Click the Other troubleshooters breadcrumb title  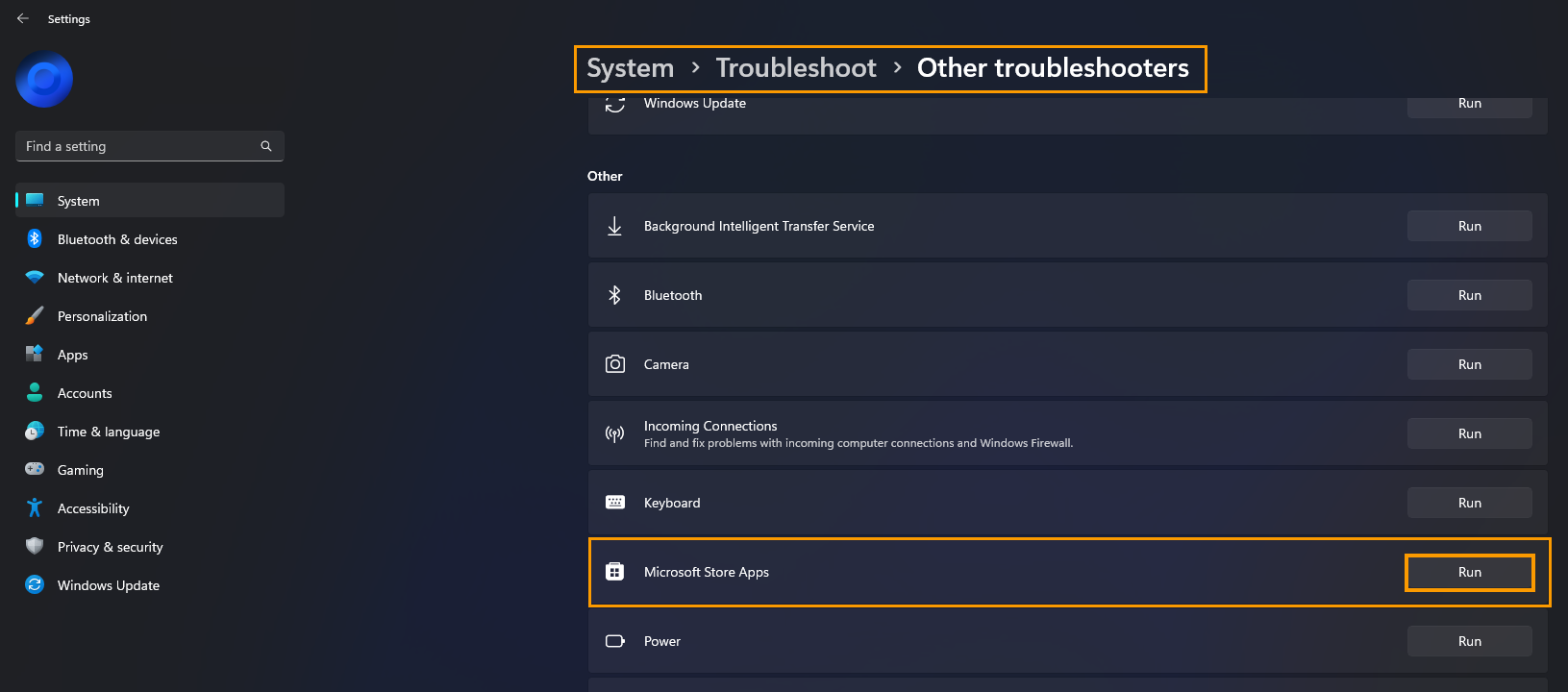[1053, 68]
